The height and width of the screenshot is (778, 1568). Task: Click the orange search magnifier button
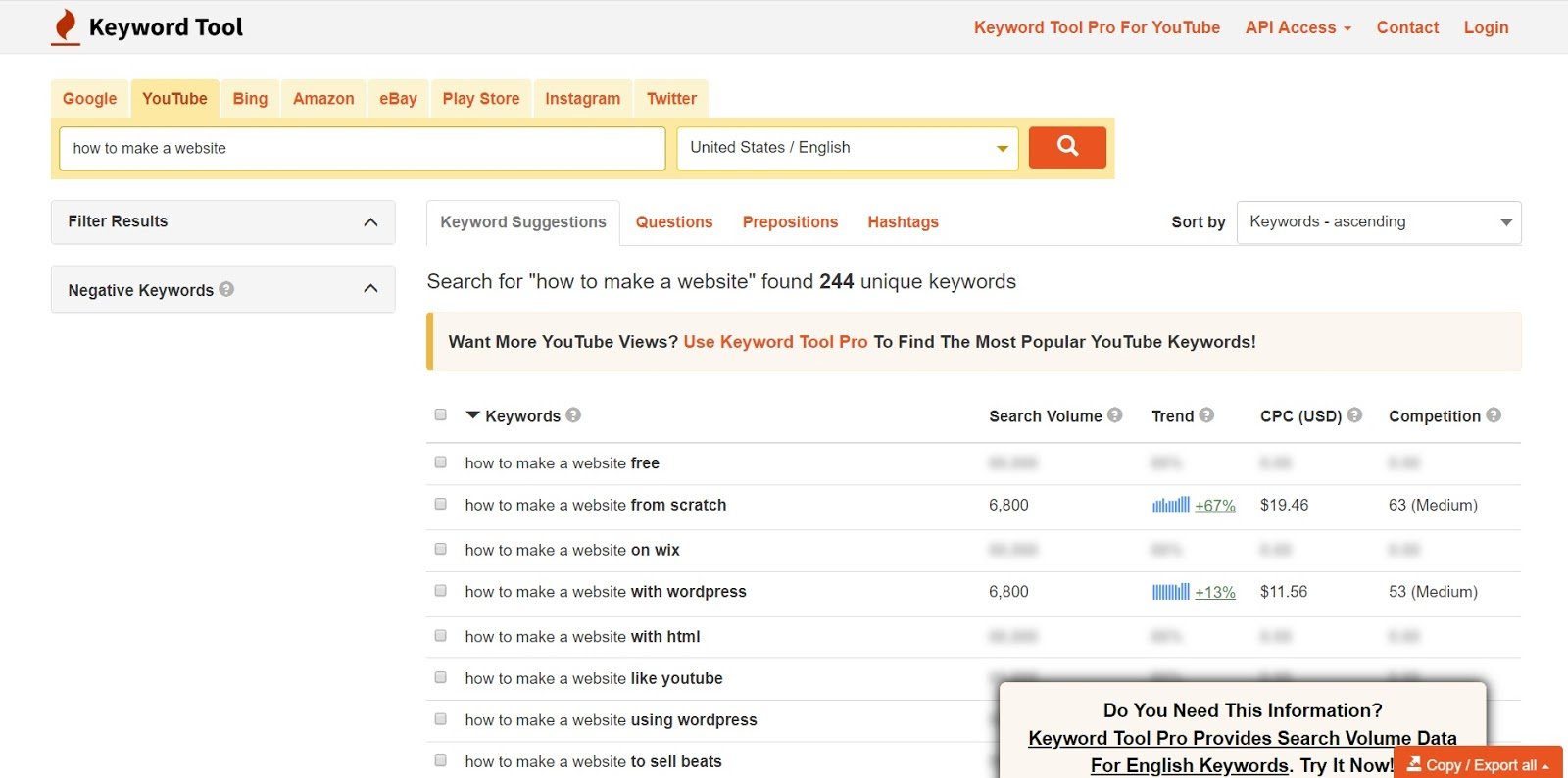point(1067,147)
